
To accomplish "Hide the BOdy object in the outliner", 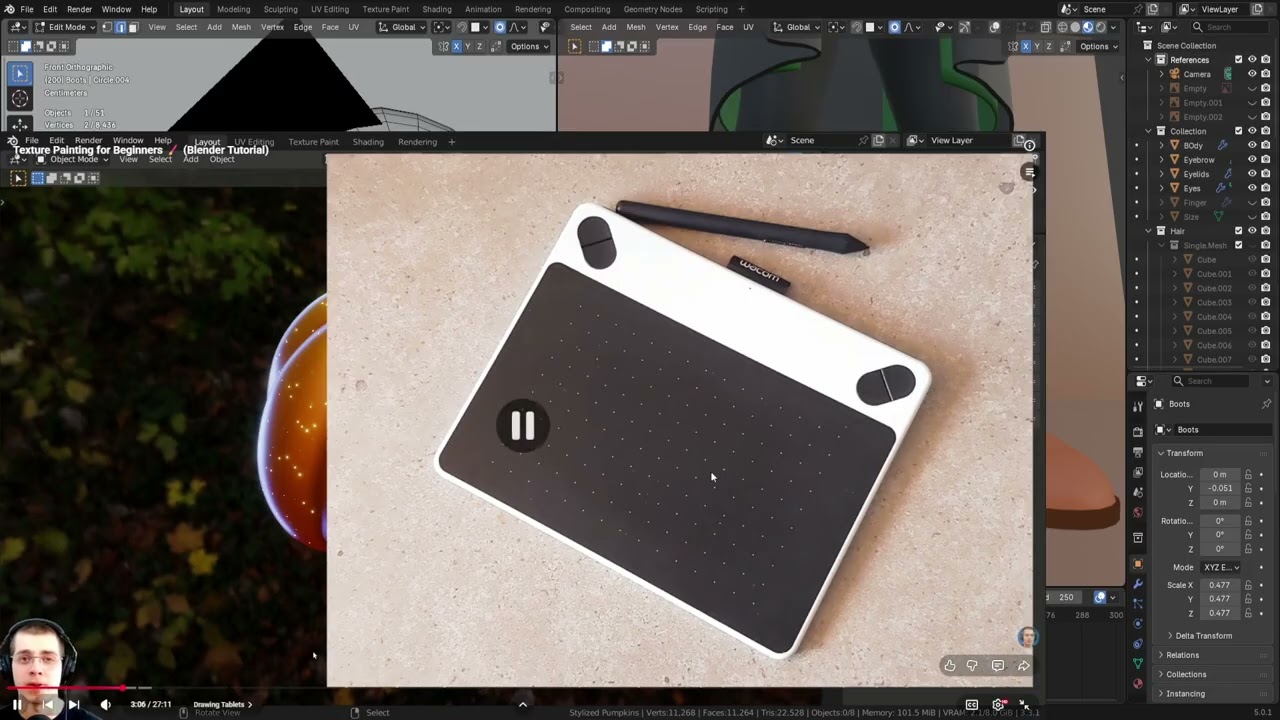I will click(x=1252, y=145).
